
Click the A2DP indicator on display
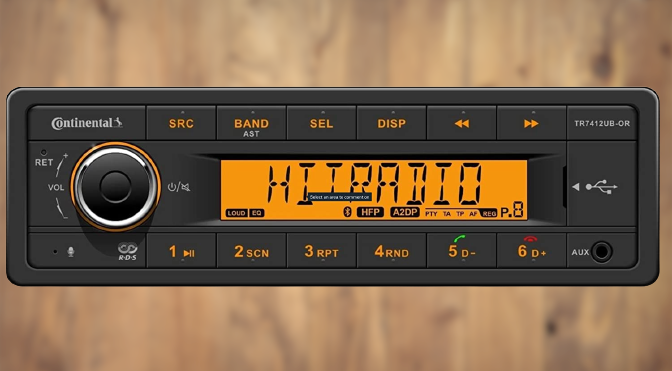405,212
